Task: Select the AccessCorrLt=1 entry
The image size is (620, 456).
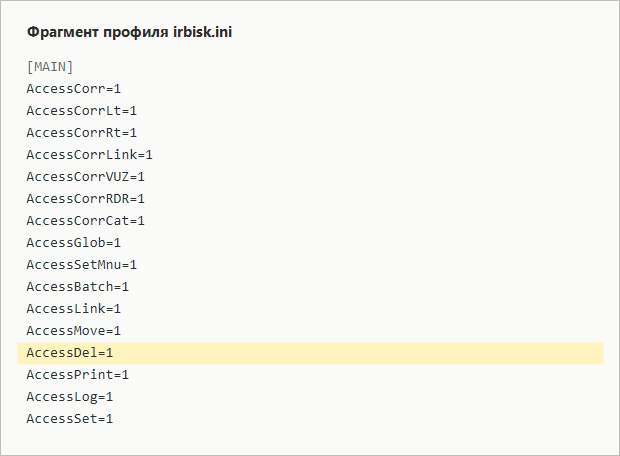Action: coord(81,111)
